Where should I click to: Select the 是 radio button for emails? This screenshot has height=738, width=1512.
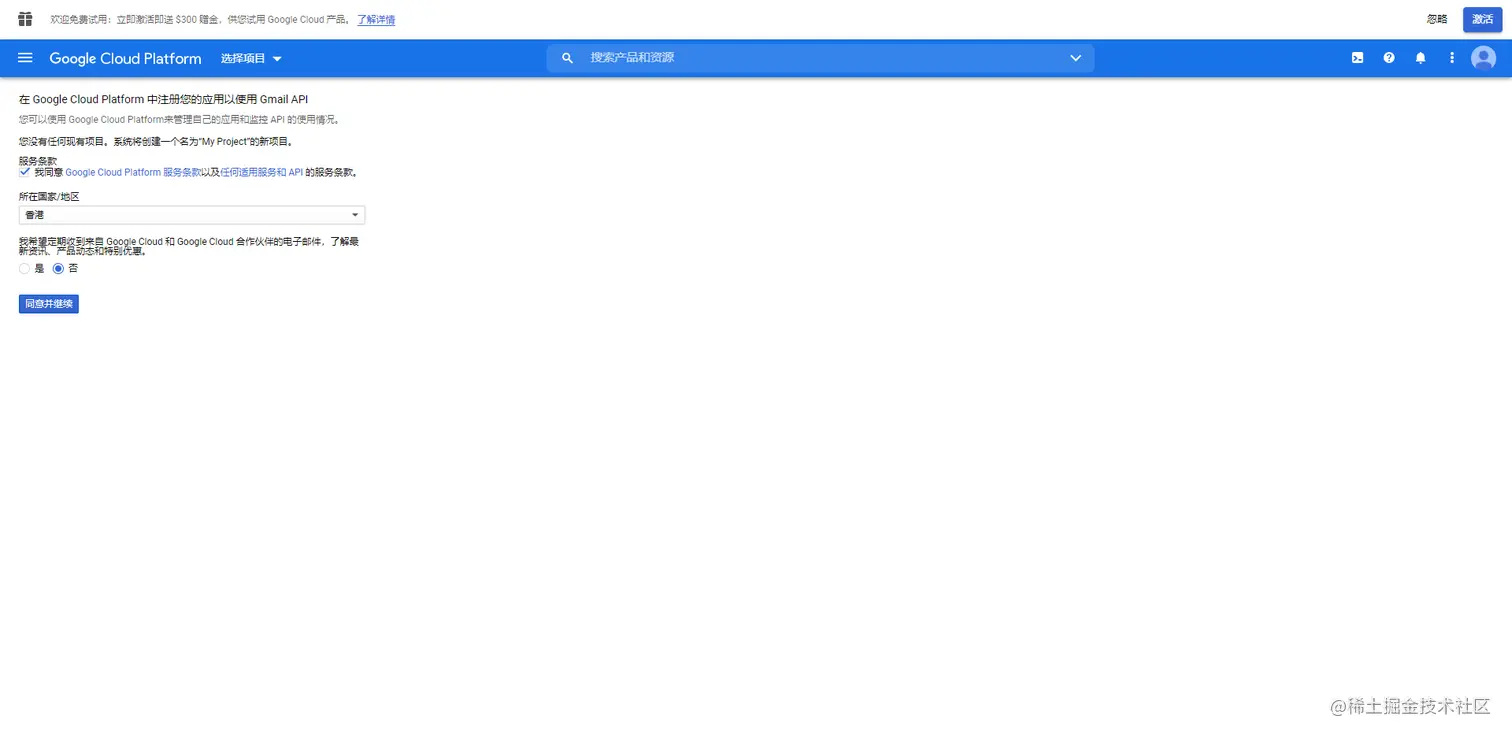[x=25, y=269]
